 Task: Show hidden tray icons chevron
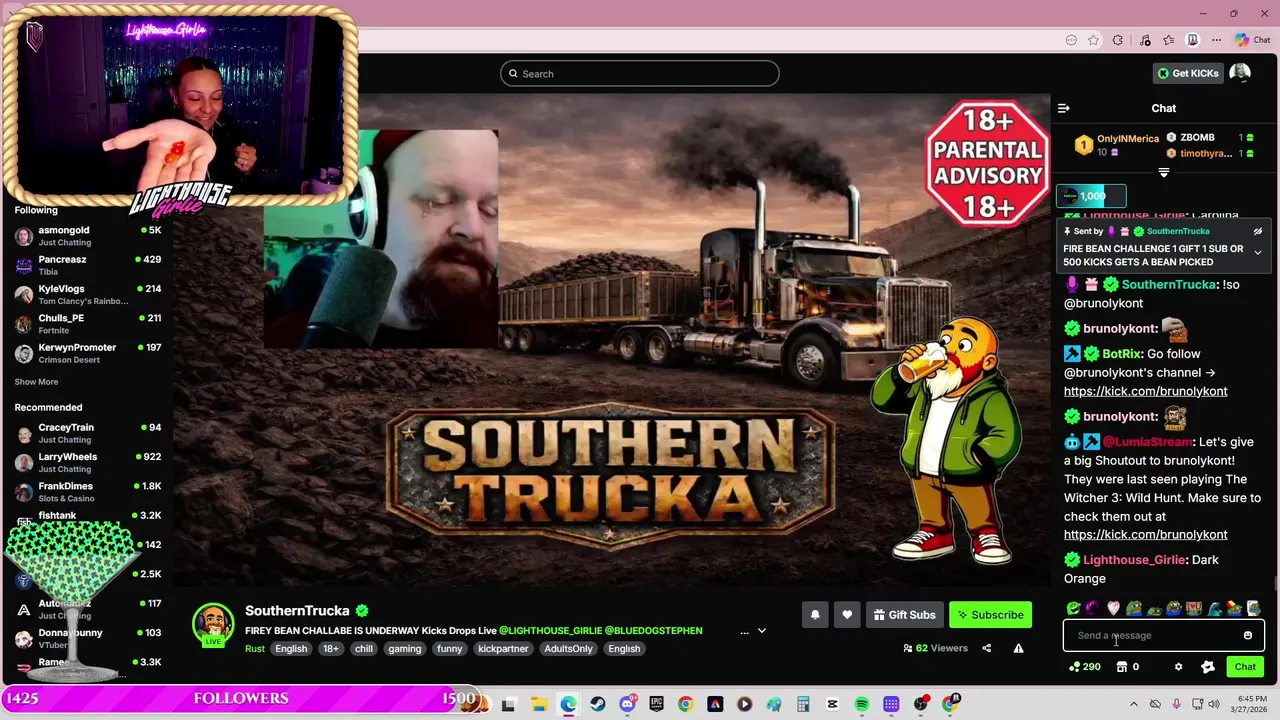(x=1134, y=705)
